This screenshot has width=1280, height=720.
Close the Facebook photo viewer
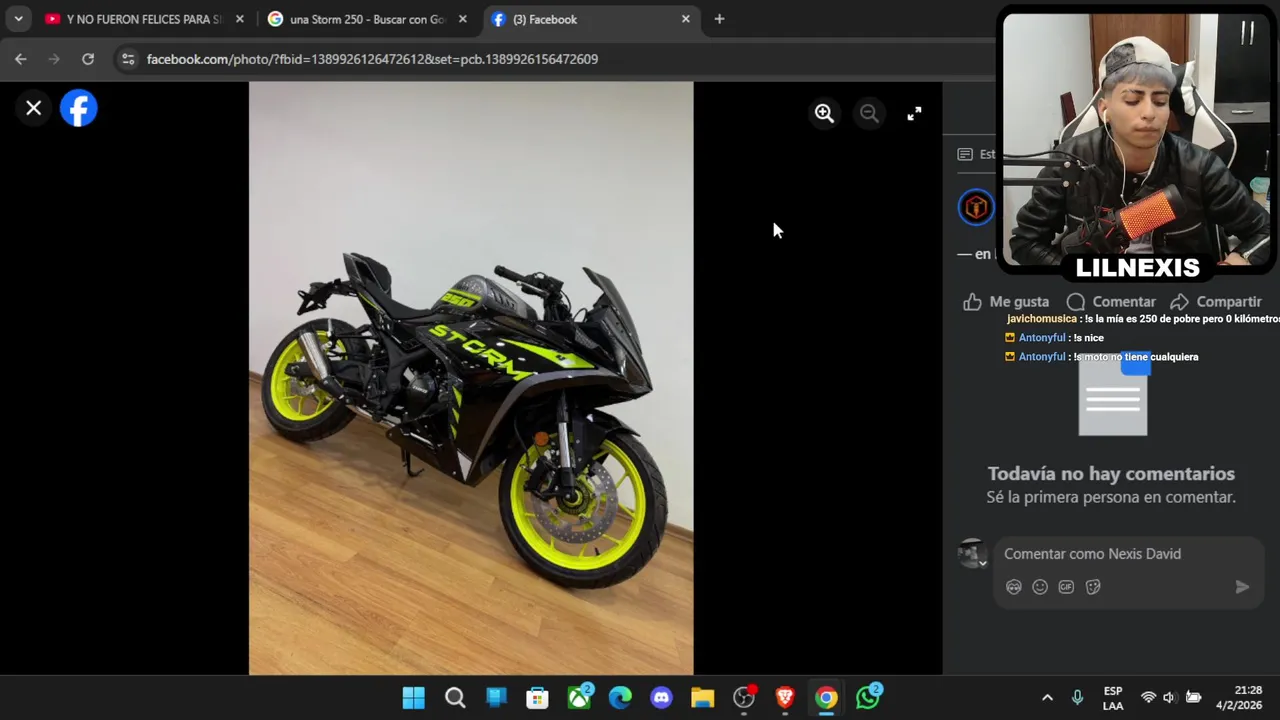click(x=33, y=108)
